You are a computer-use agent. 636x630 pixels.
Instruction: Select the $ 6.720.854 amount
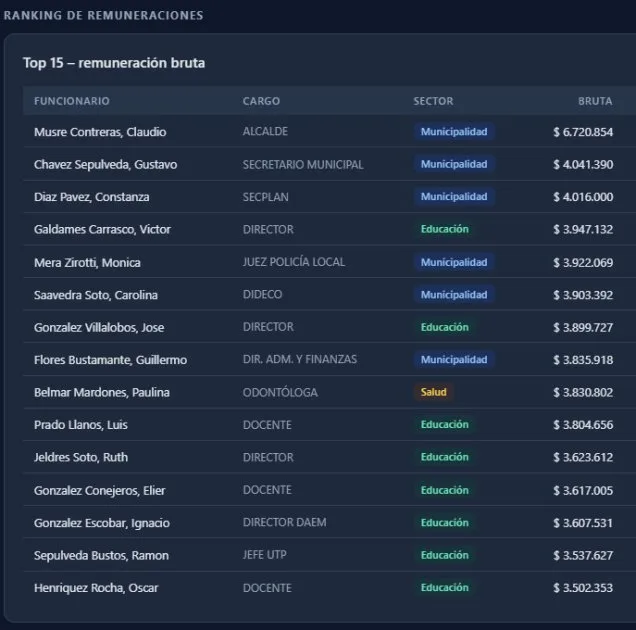coord(583,132)
